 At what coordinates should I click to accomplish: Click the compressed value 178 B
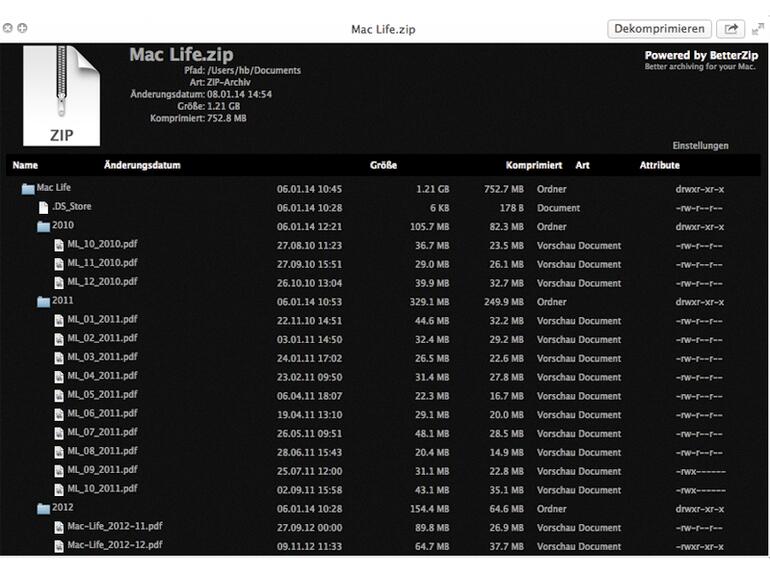click(512, 208)
